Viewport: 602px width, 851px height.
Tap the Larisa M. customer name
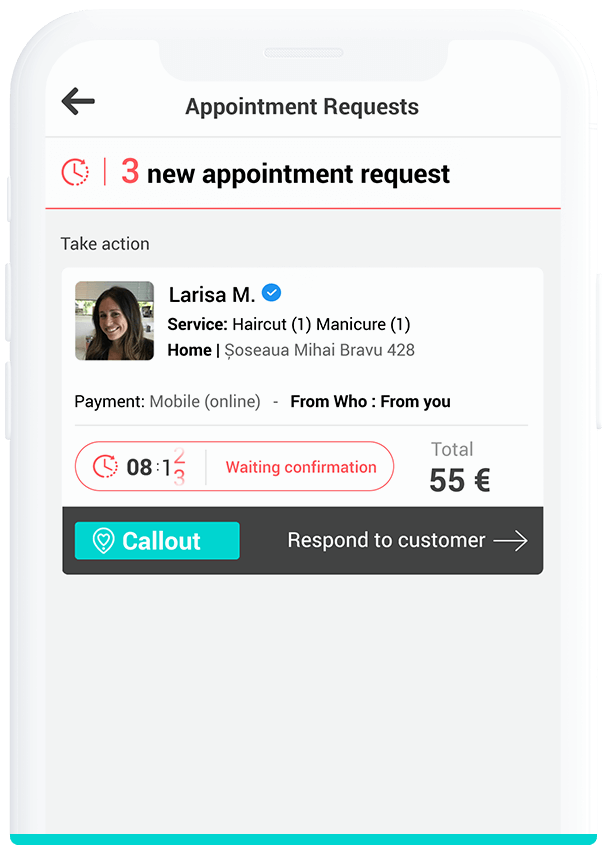[x=212, y=295]
